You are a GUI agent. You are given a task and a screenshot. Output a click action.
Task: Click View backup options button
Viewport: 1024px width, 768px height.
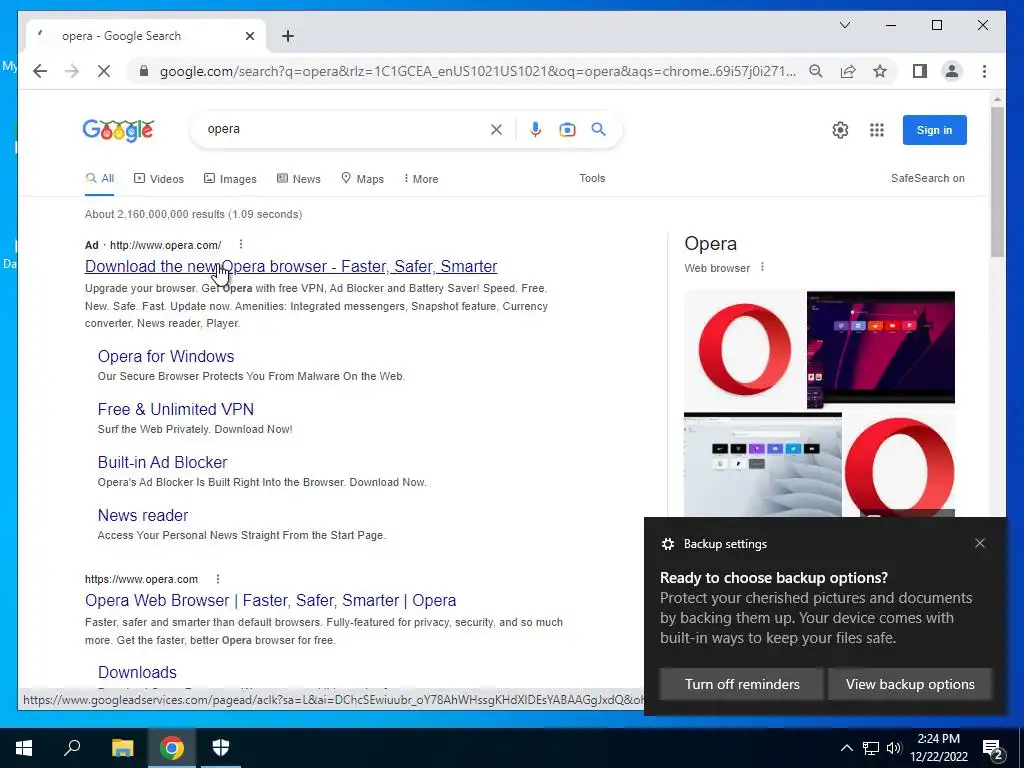click(910, 684)
